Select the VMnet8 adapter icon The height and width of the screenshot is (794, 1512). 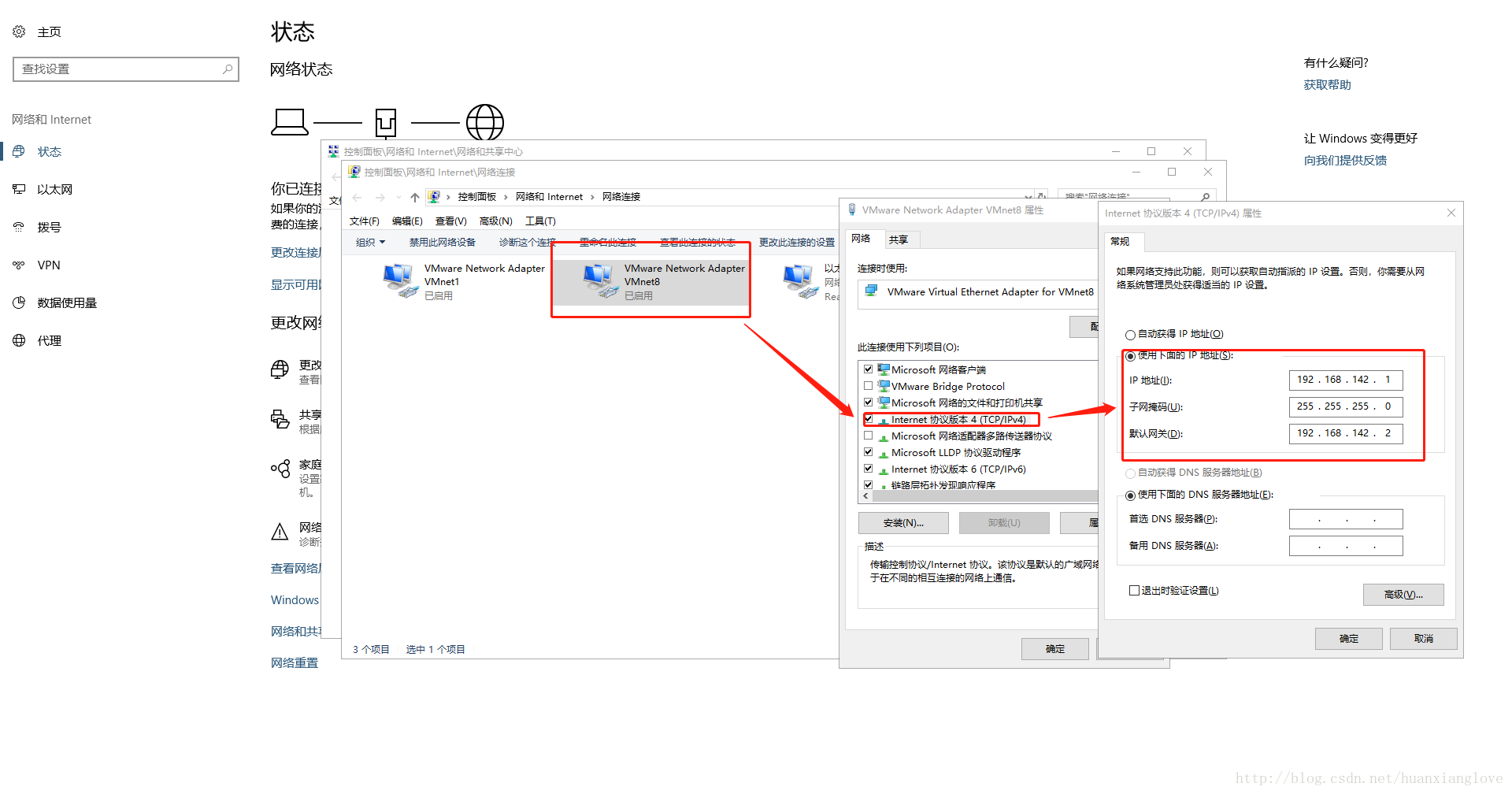tap(601, 280)
